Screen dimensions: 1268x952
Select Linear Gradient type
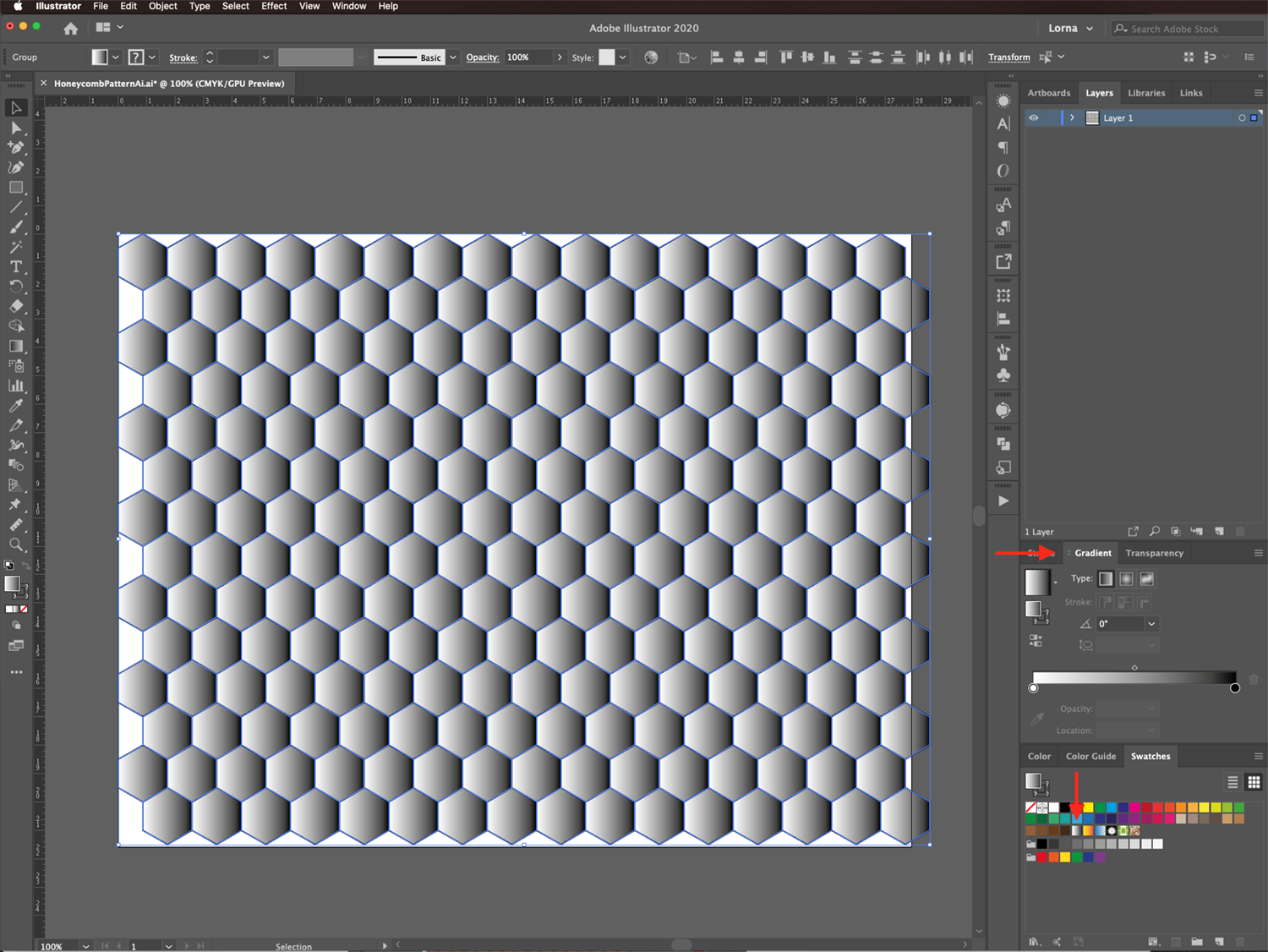tap(1106, 579)
